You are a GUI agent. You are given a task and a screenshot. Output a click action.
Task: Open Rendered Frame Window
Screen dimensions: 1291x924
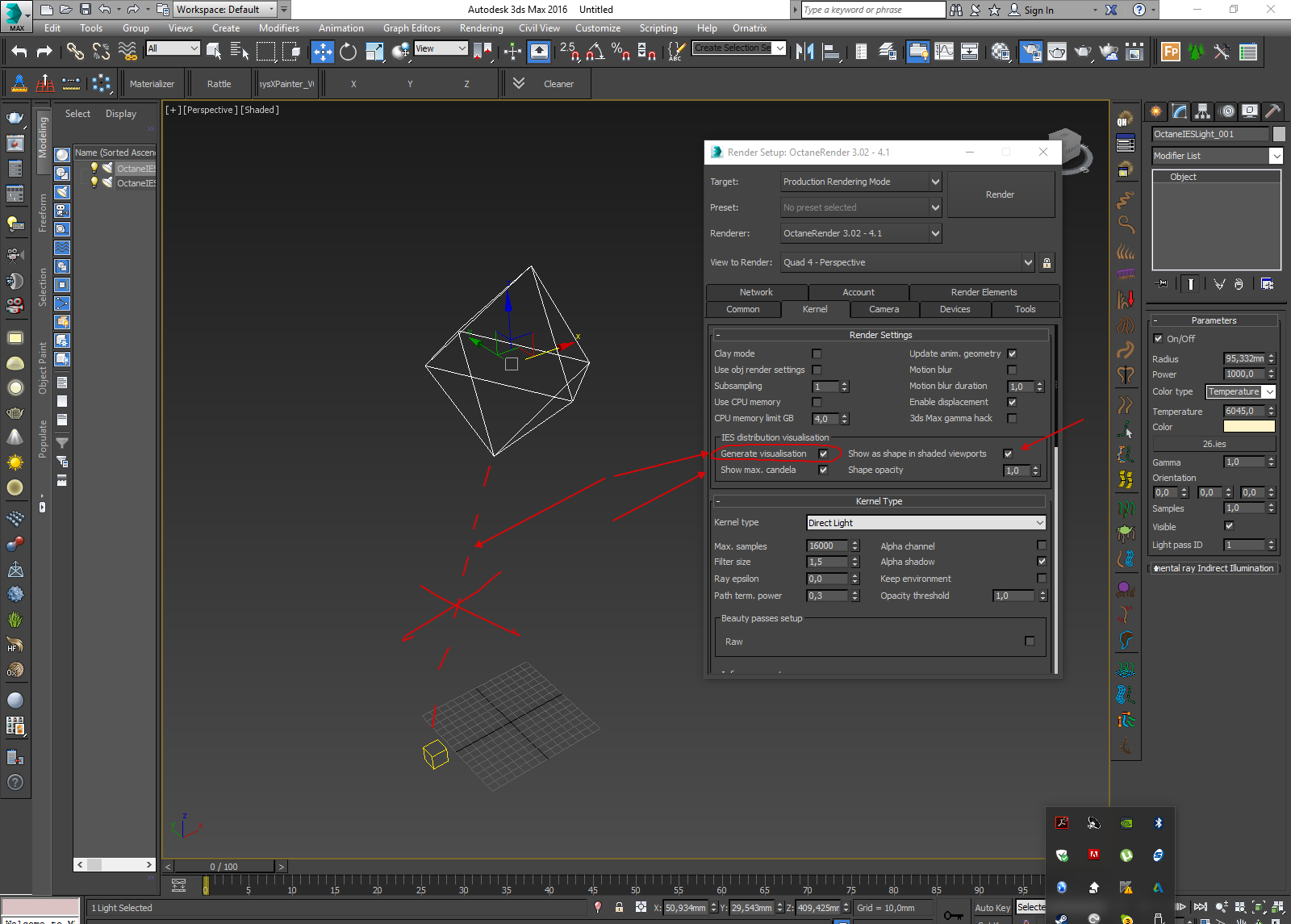(x=1057, y=52)
